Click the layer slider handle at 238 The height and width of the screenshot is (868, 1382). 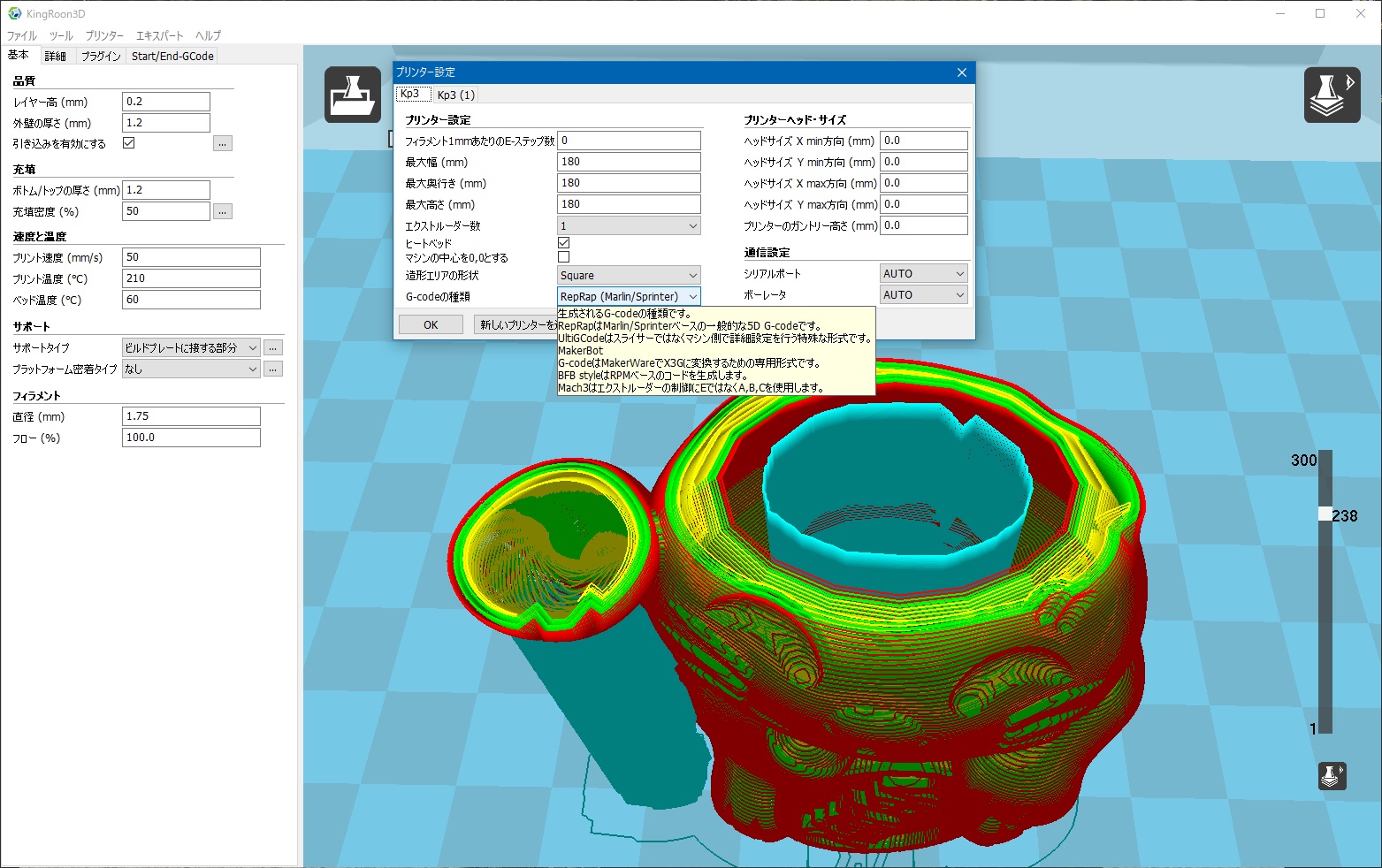[x=1325, y=514]
